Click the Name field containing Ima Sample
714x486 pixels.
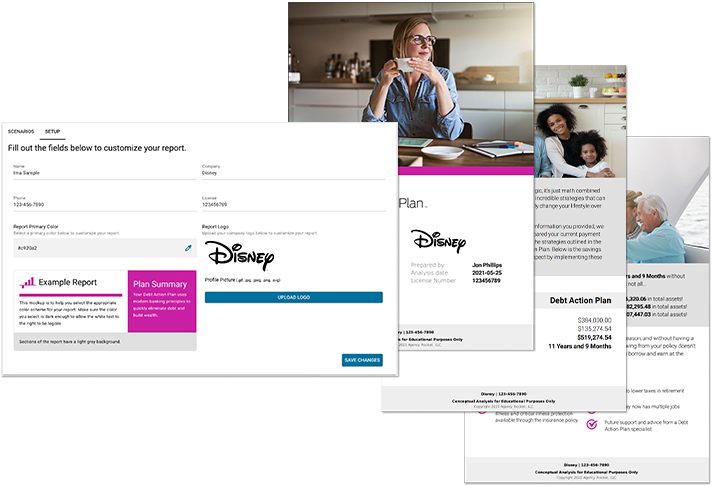tap(100, 173)
